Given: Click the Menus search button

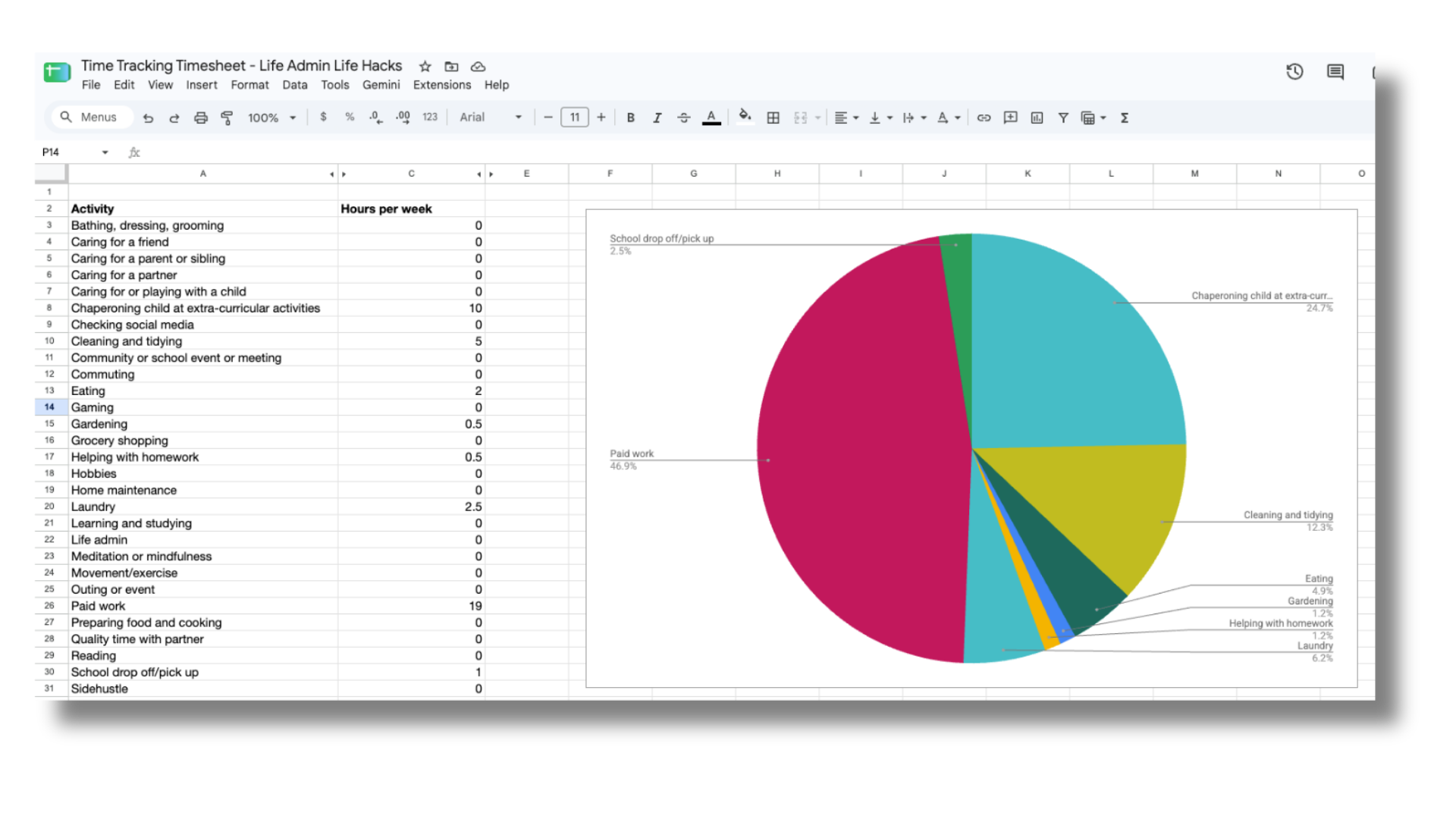Looking at the screenshot, I should [x=89, y=118].
